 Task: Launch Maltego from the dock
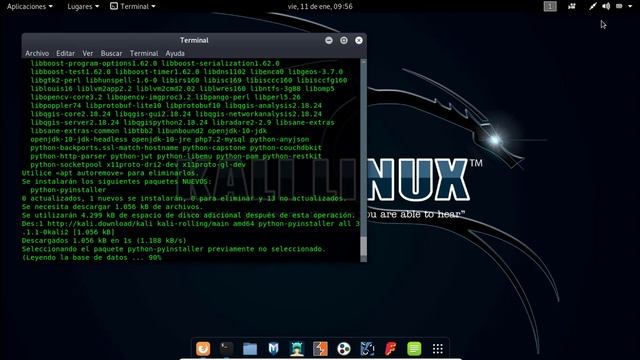367,349
